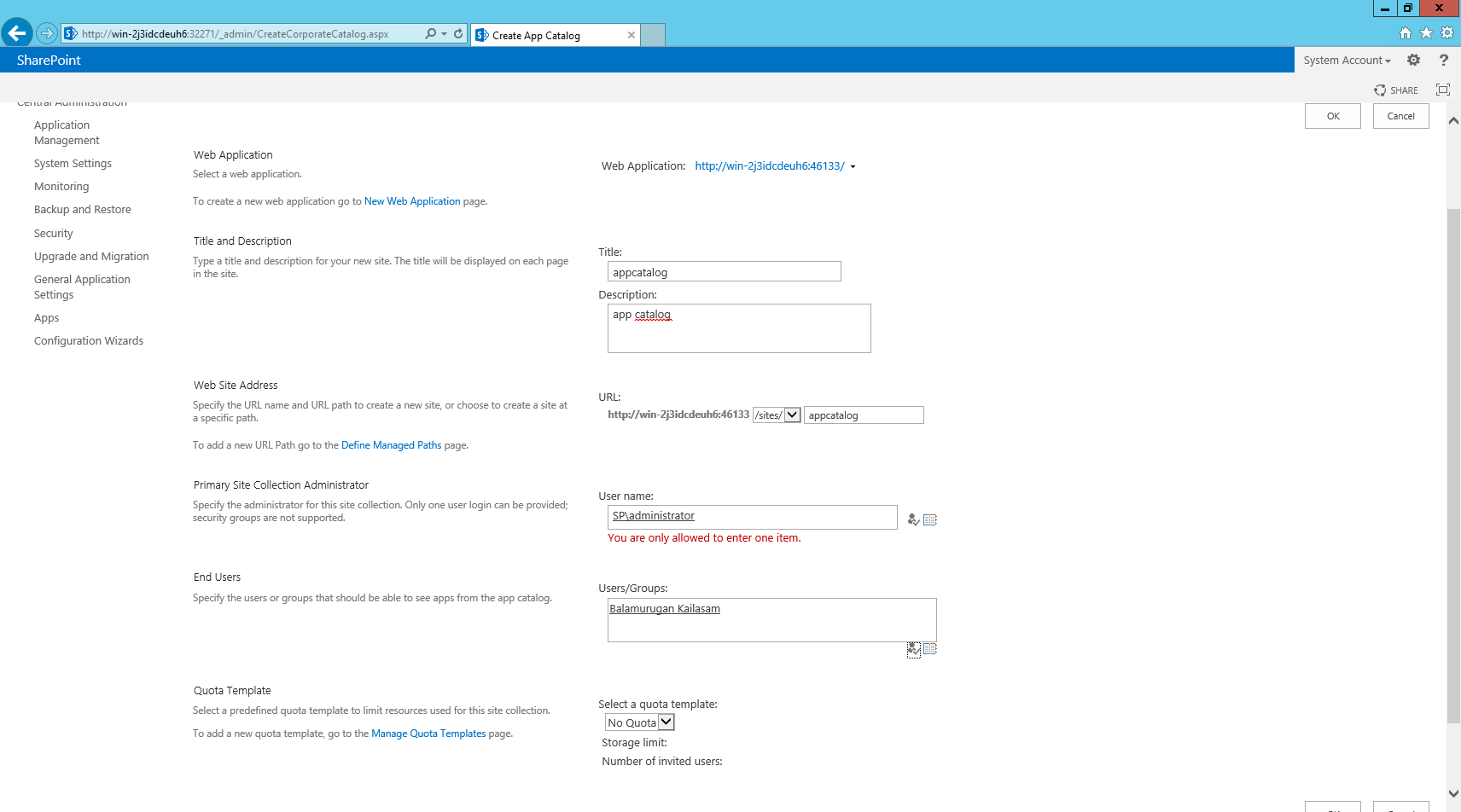Open the No Quota template dropdown
1461x812 pixels.
666,722
